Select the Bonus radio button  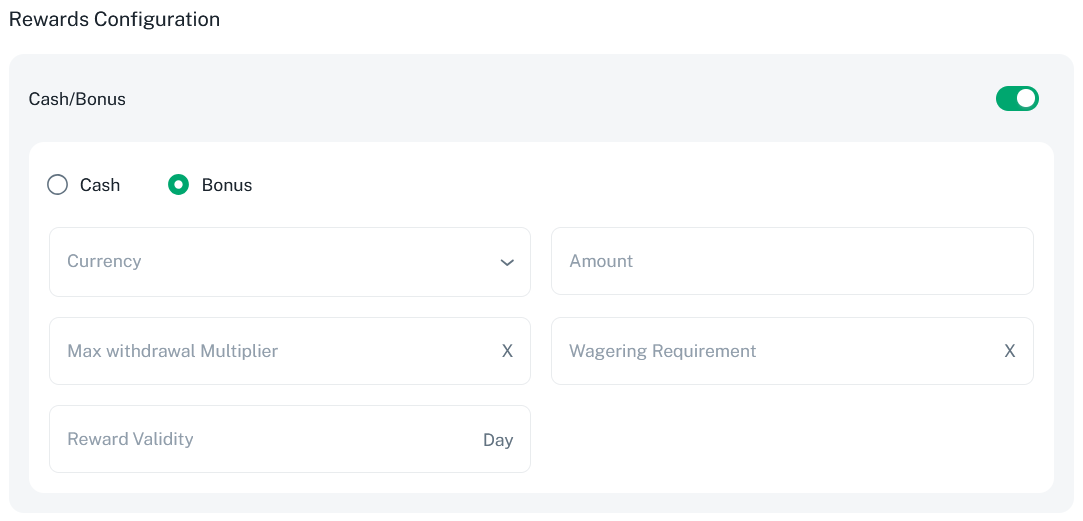point(178,185)
